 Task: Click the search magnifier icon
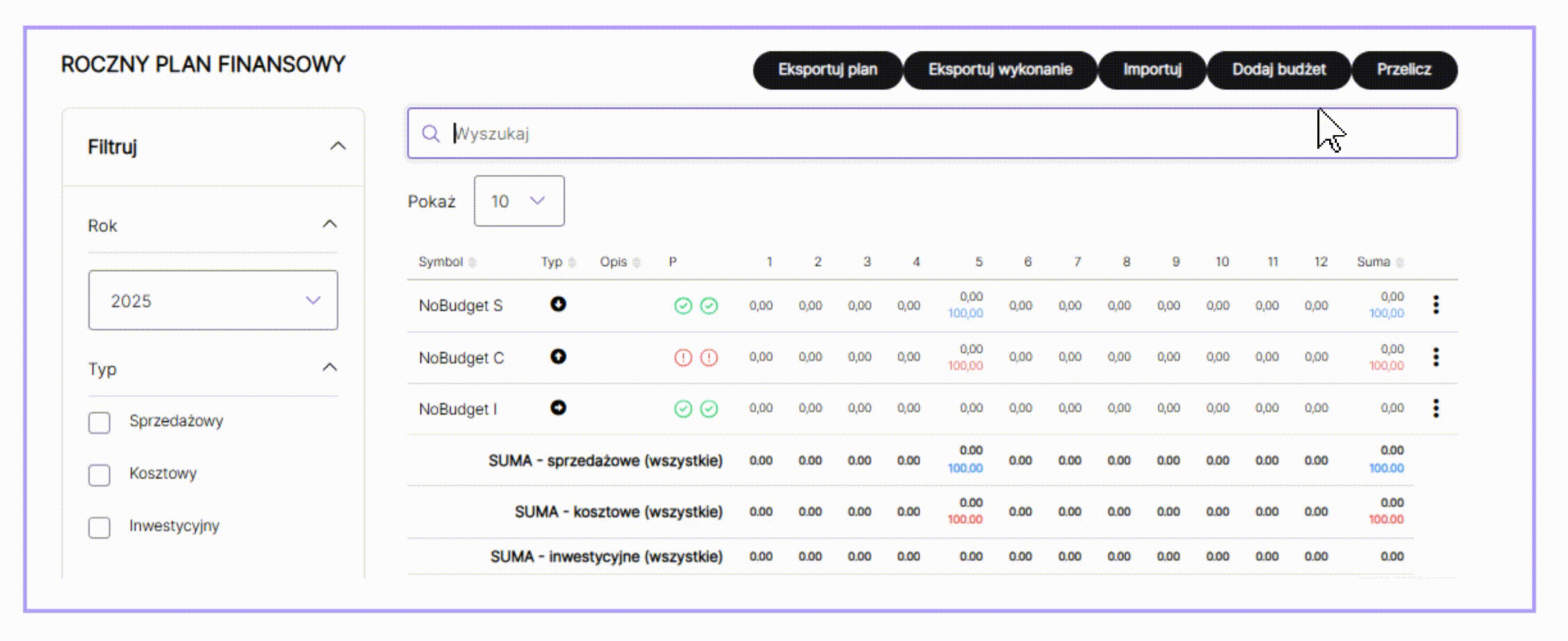pyautogui.click(x=431, y=134)
